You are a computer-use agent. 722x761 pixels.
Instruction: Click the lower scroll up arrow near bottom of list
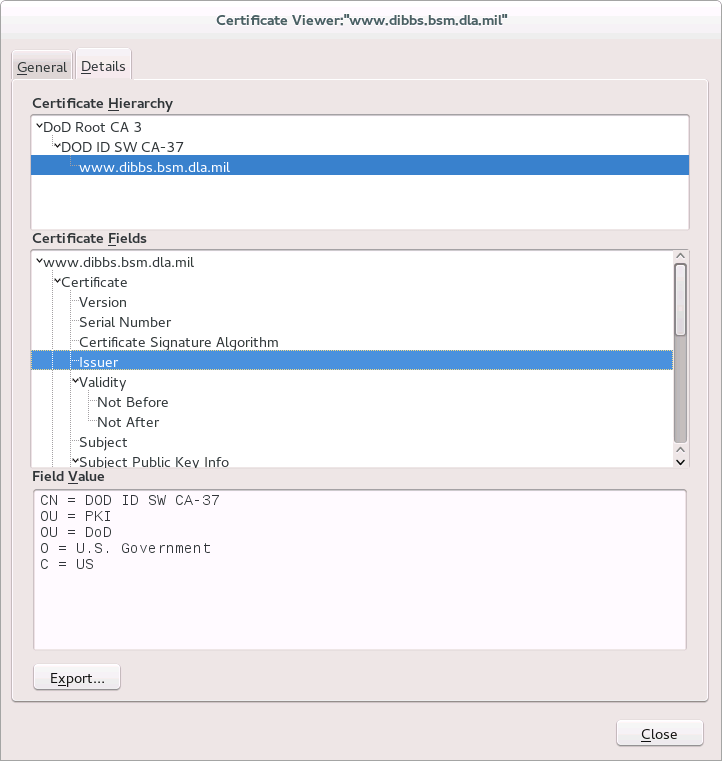coord(680,450)
